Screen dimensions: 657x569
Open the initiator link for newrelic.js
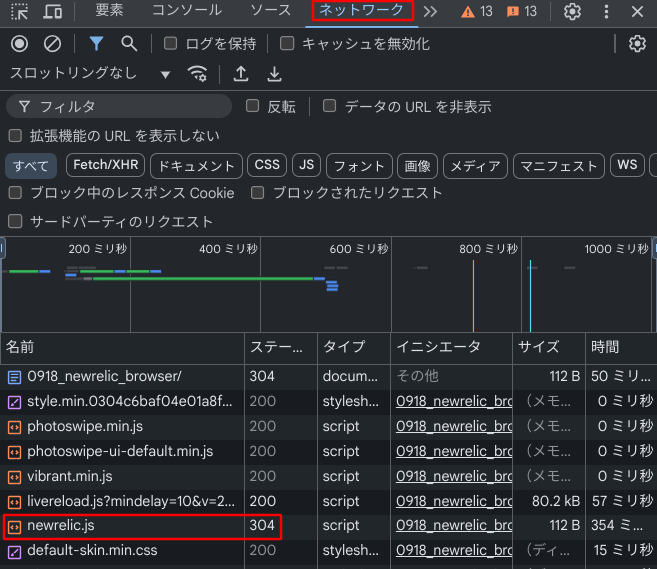(x=454, y=526)
